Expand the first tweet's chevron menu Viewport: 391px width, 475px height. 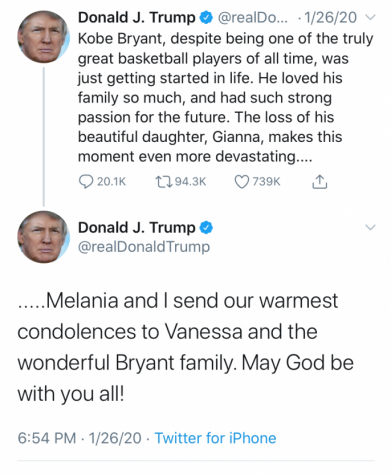pyautogui.click(x=370, y=17)
